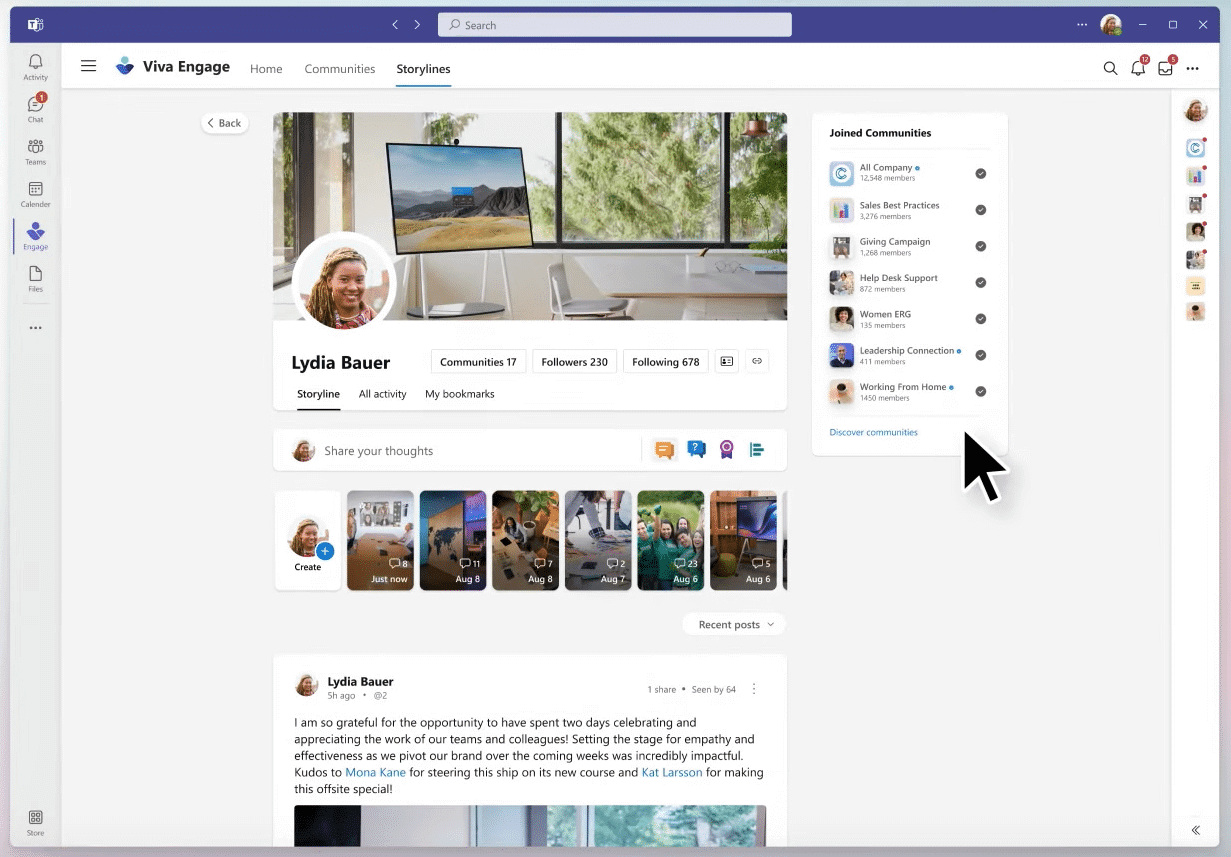Open Sales Best Practices shortcut in right rail
Viewport: 1231px width, 857px height.
(x=1195, y=176)
